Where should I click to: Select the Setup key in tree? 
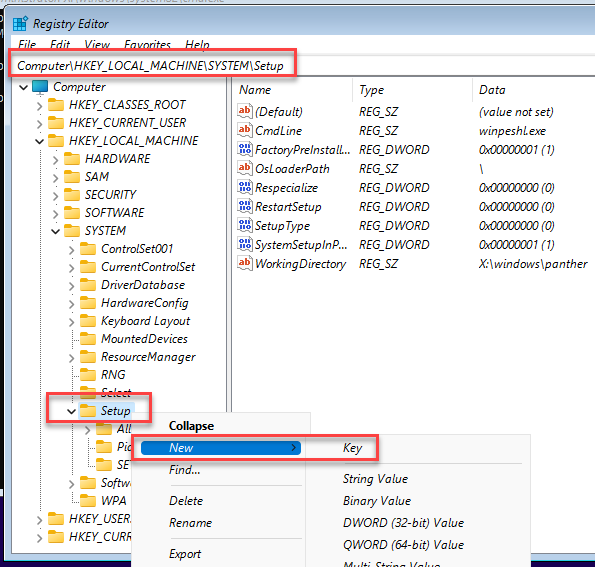pyautogui.click(x=115, y=411)
